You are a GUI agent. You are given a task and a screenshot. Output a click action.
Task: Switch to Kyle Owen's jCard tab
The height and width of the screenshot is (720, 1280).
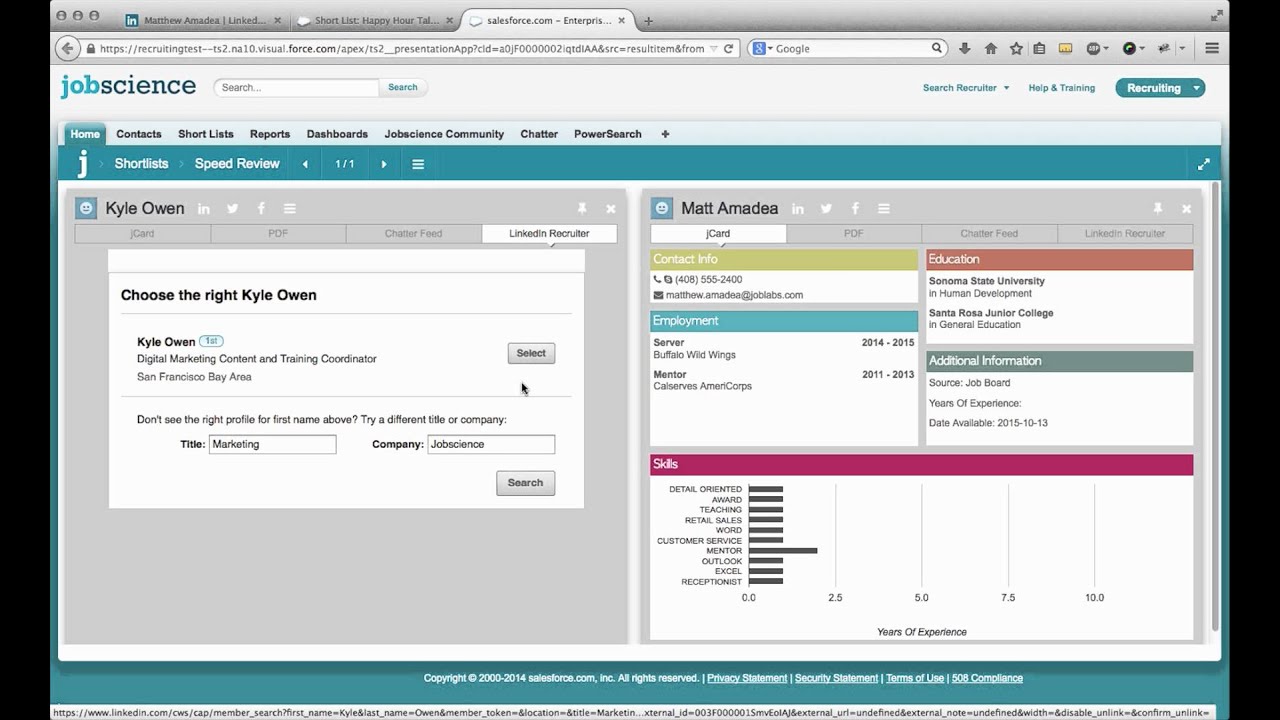click(x=142, y=234)
